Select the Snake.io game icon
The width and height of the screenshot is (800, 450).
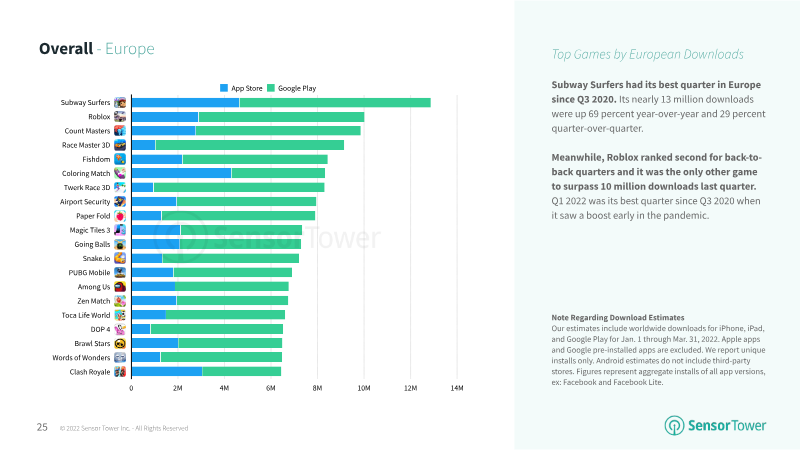point(120,258)
